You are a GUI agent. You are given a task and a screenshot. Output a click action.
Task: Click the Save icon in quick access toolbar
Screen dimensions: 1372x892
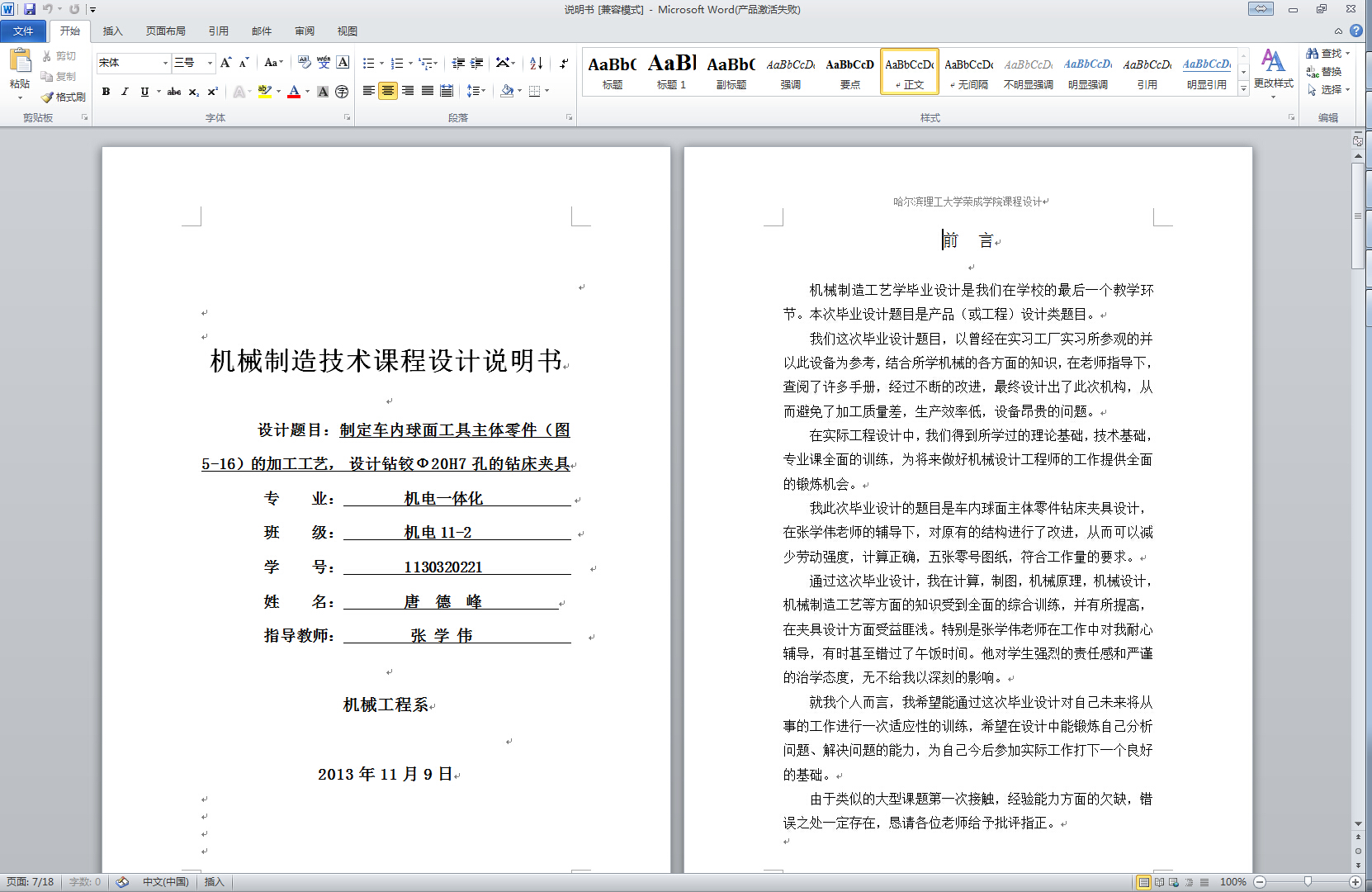30,9
